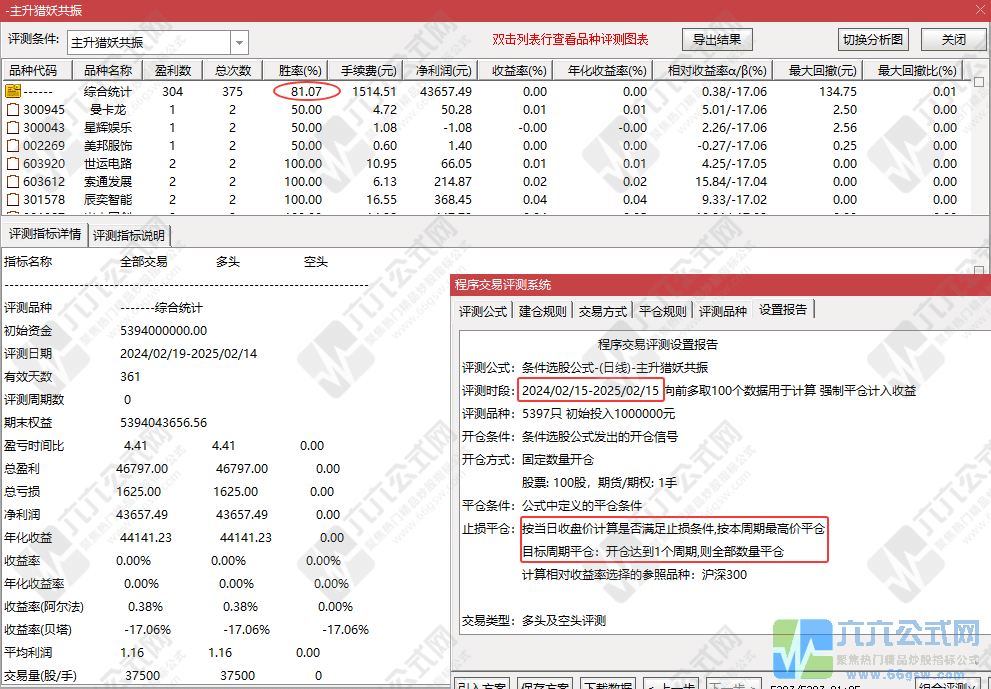Click the 导出结果 button
Image resolution: width=991 pixels, height=689 pixels.
coord(717,40)
